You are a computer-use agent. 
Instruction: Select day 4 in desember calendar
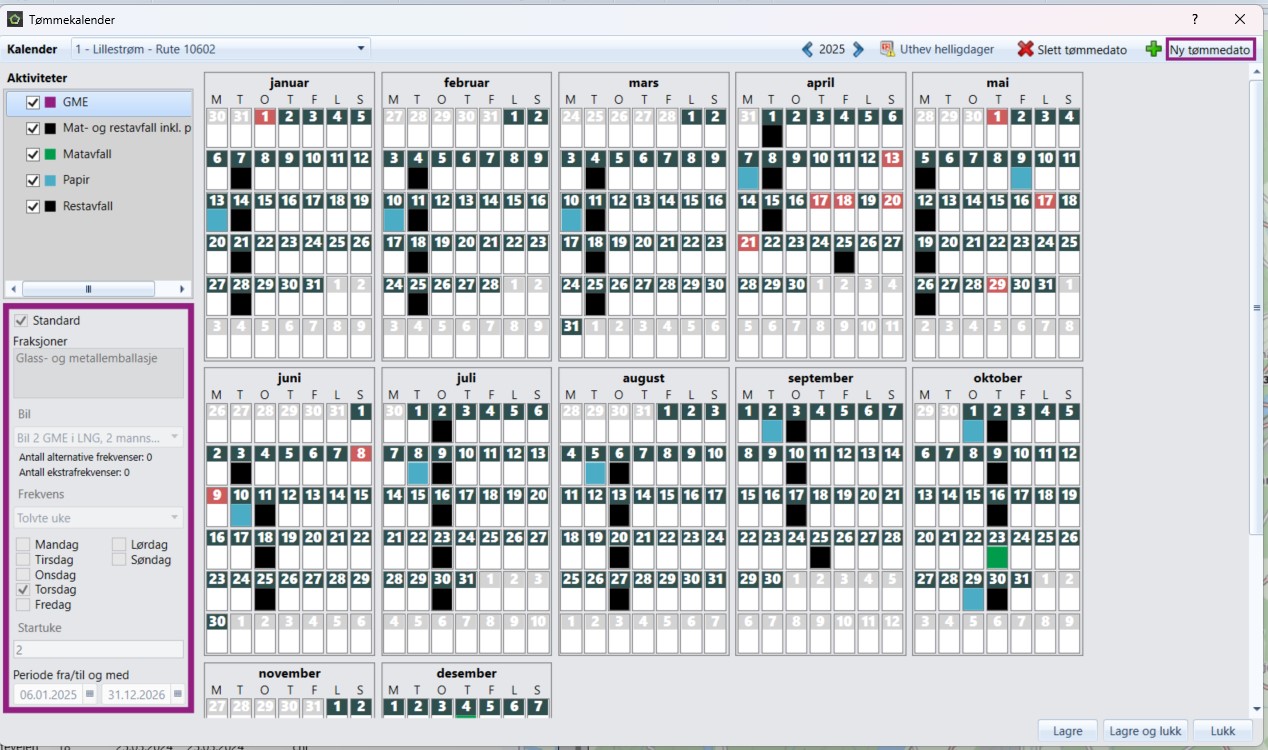point(466,706)
